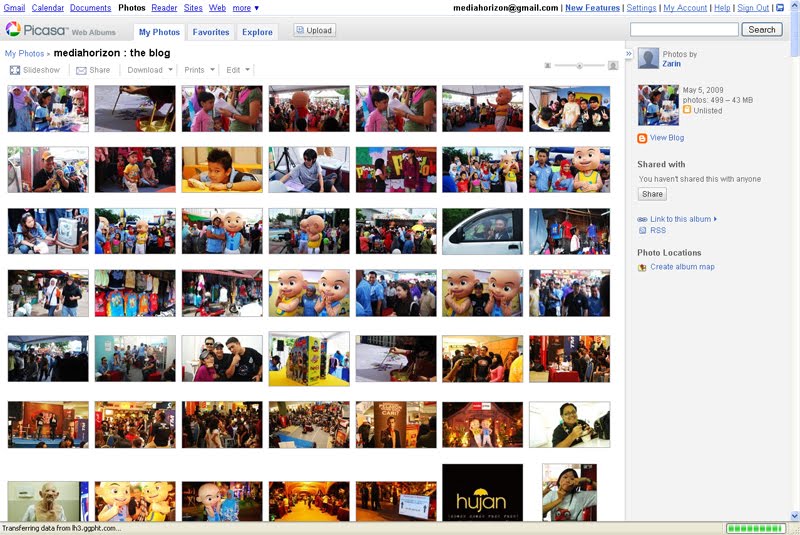Open Documents from the top bar
This screenshot has width=800, height=535.
(x=90, y=8)
